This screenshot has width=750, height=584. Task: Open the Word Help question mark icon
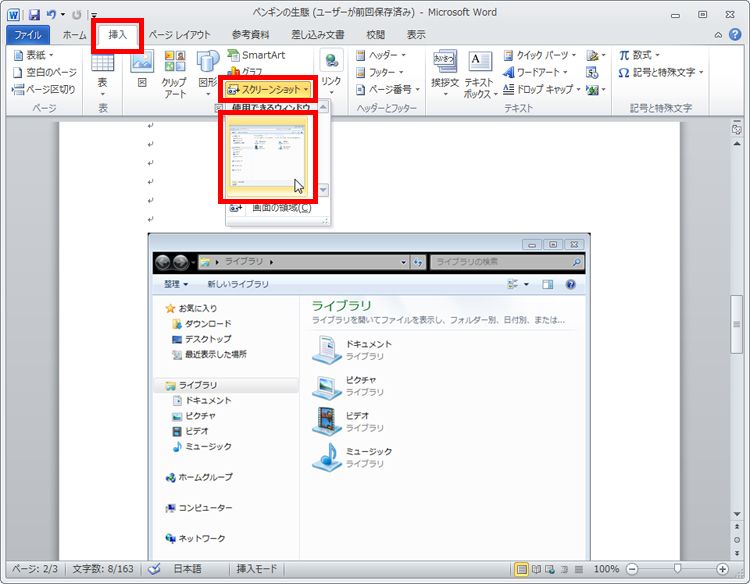pyautogui.click(x=735, y=34)
